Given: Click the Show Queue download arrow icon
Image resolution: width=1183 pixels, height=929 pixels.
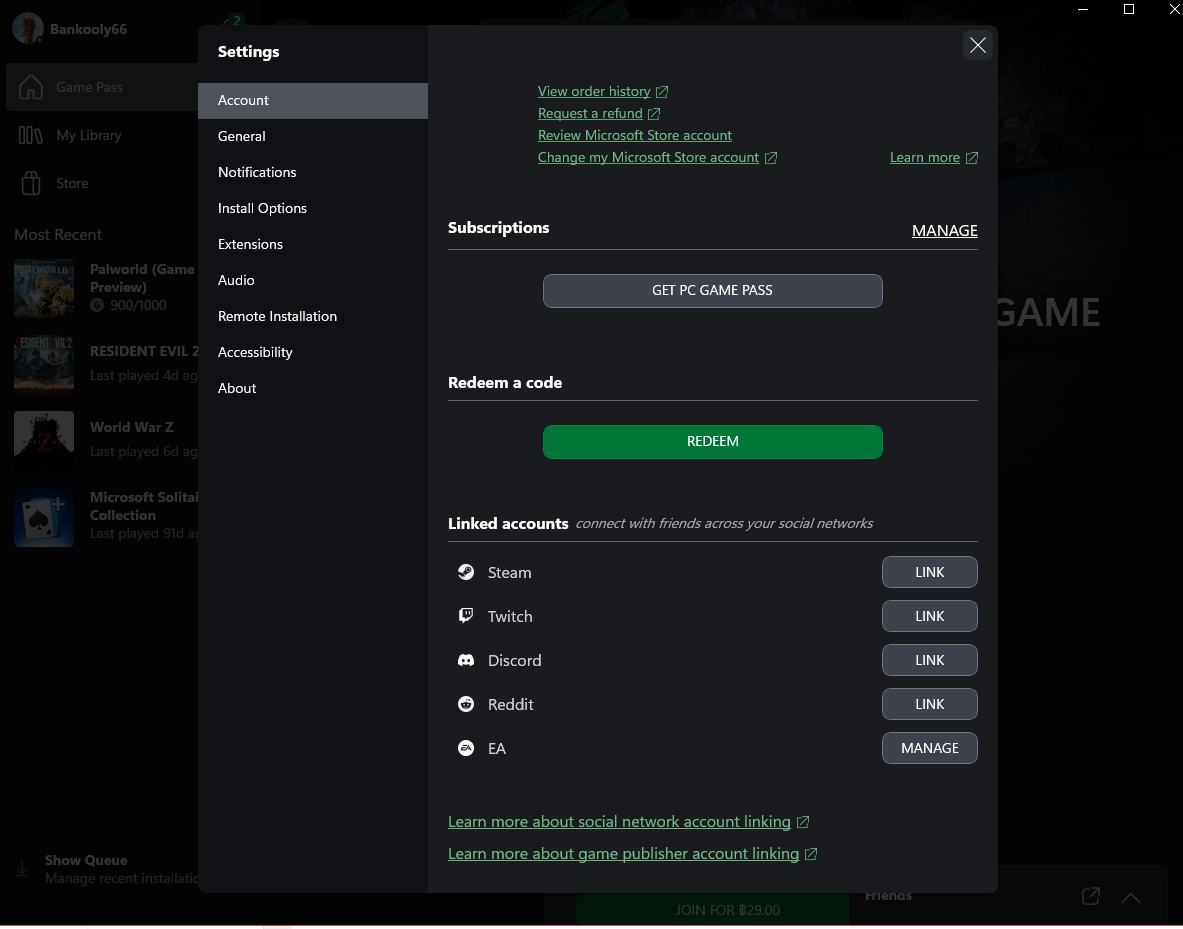Looking at the screenshot, I should (x=23, y=869).
